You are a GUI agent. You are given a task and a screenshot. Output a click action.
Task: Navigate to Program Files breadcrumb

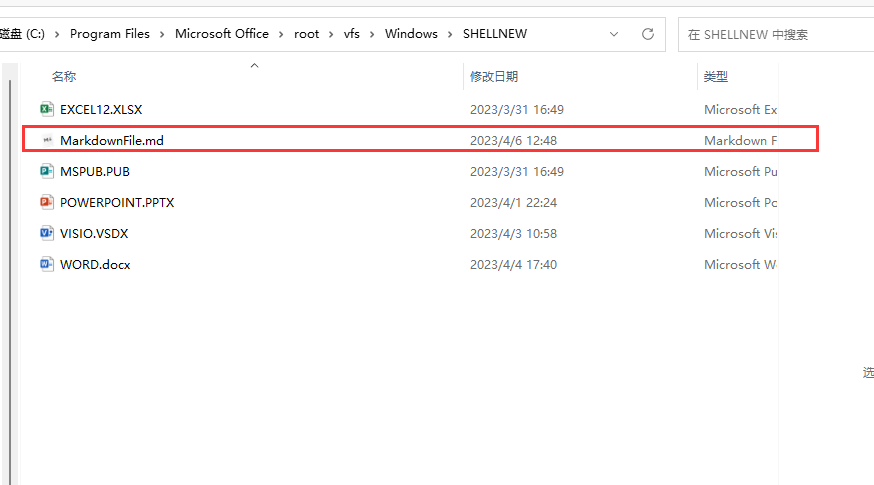(x=110, y=34)
